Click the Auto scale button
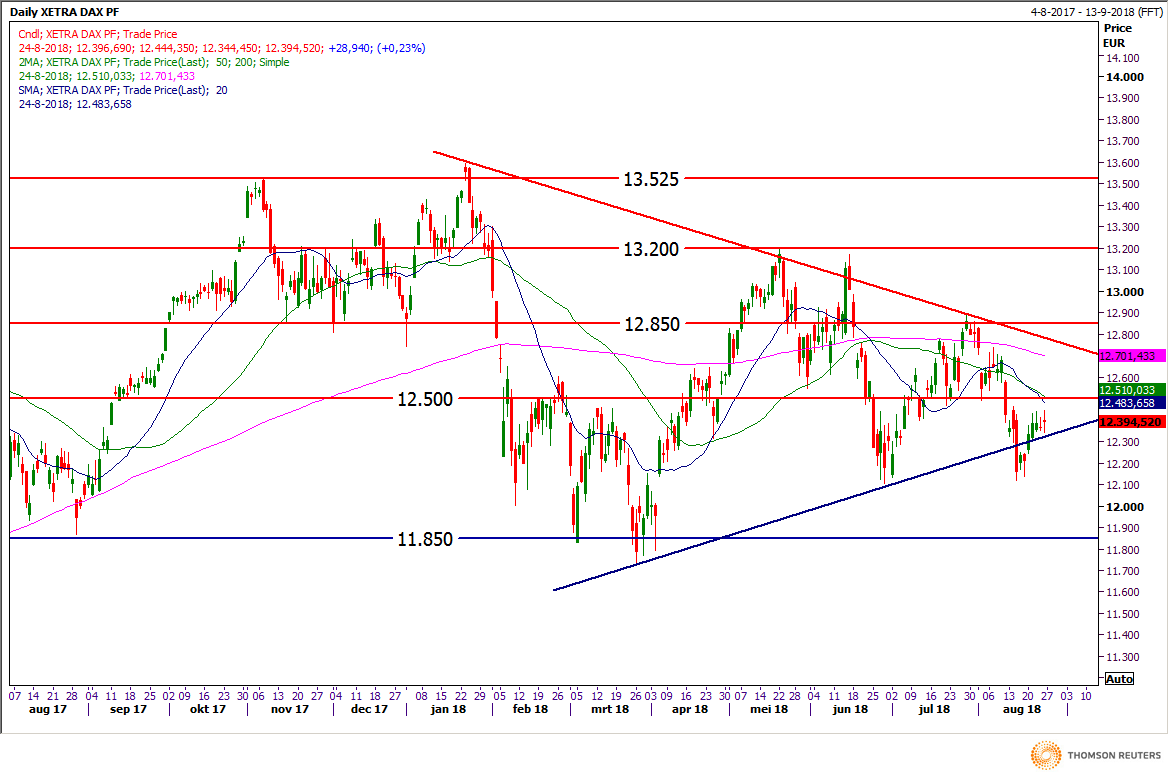This screenshot has height=774, width=1169. (x=1119, y=679)
